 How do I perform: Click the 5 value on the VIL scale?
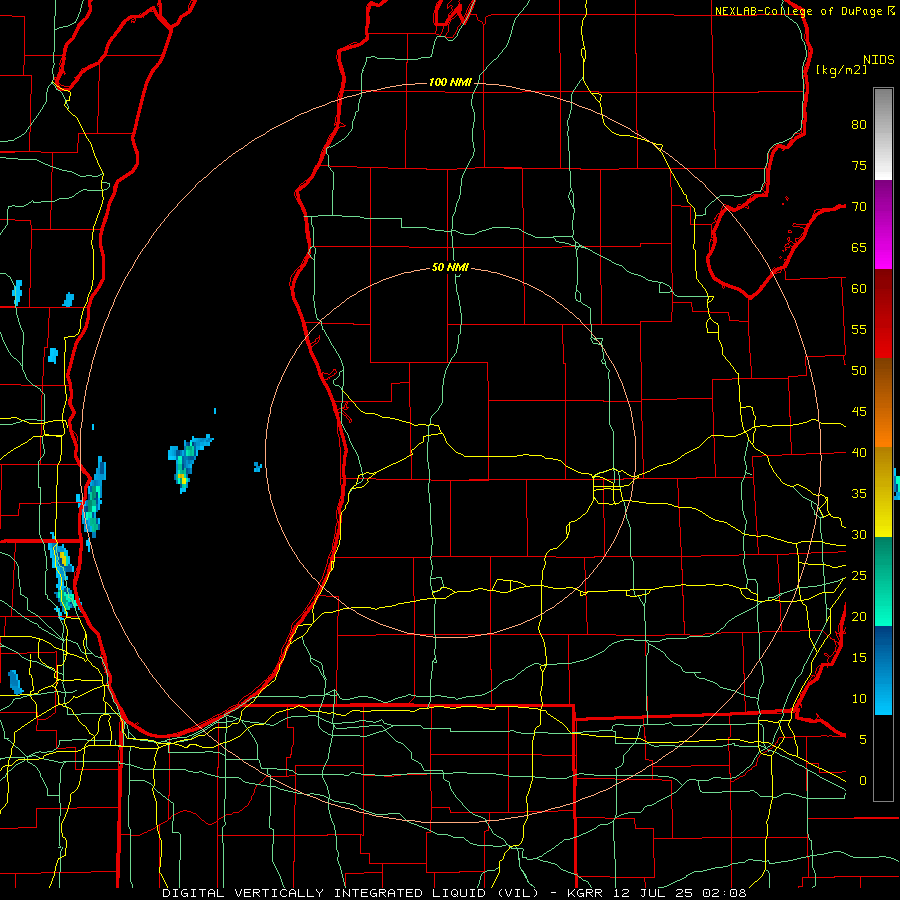(x=863, y=740)
